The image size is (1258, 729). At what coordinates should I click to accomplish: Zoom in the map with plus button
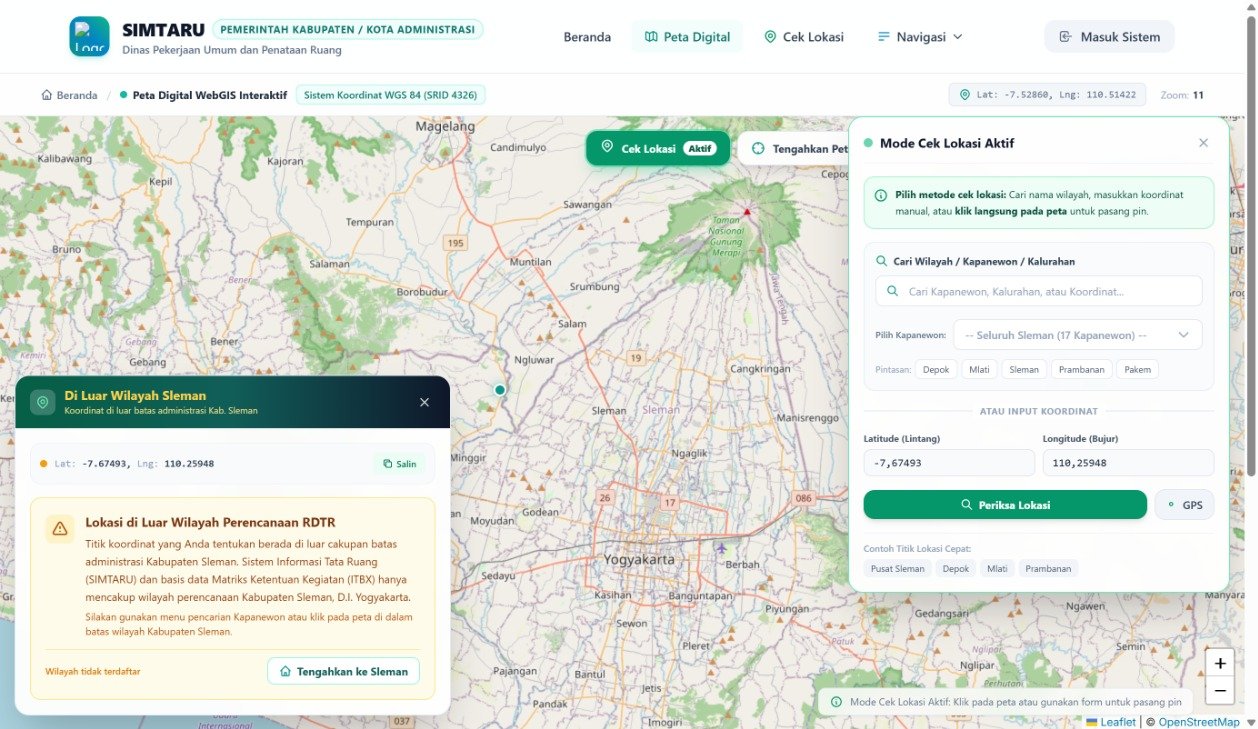(x=1219, y=663)
